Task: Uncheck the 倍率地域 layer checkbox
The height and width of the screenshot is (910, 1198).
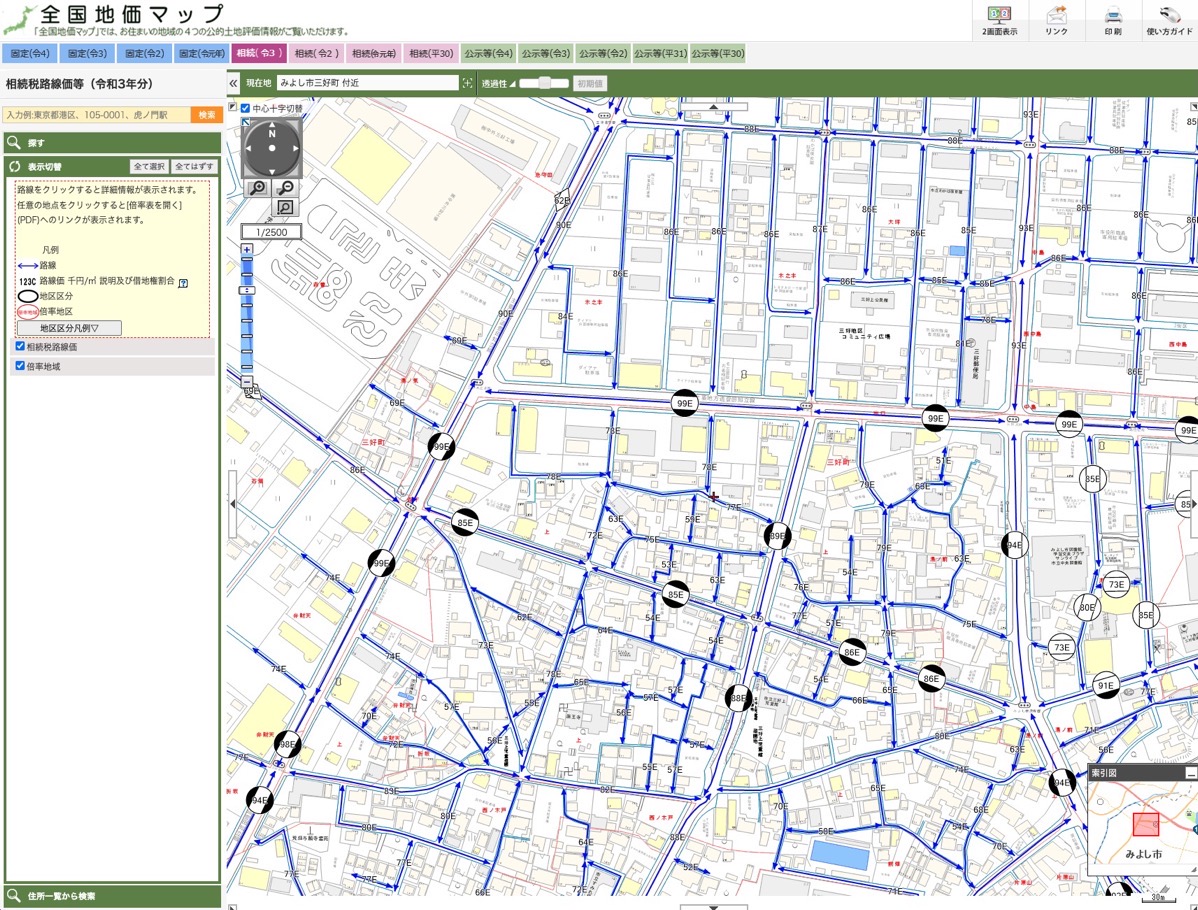Action: click(21, 366)
